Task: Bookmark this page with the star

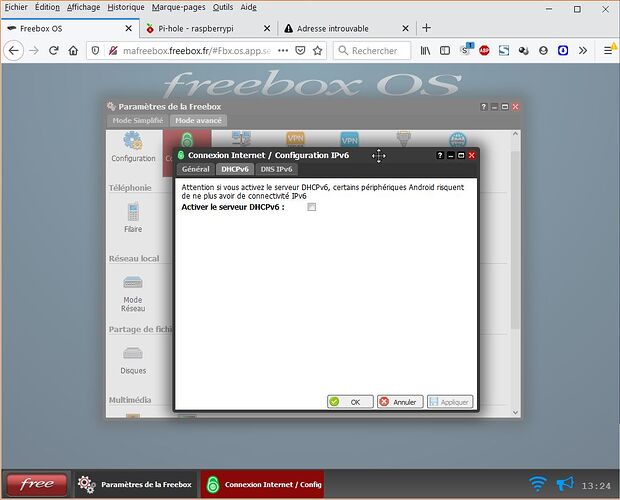Action: click(x=317, y=51)
